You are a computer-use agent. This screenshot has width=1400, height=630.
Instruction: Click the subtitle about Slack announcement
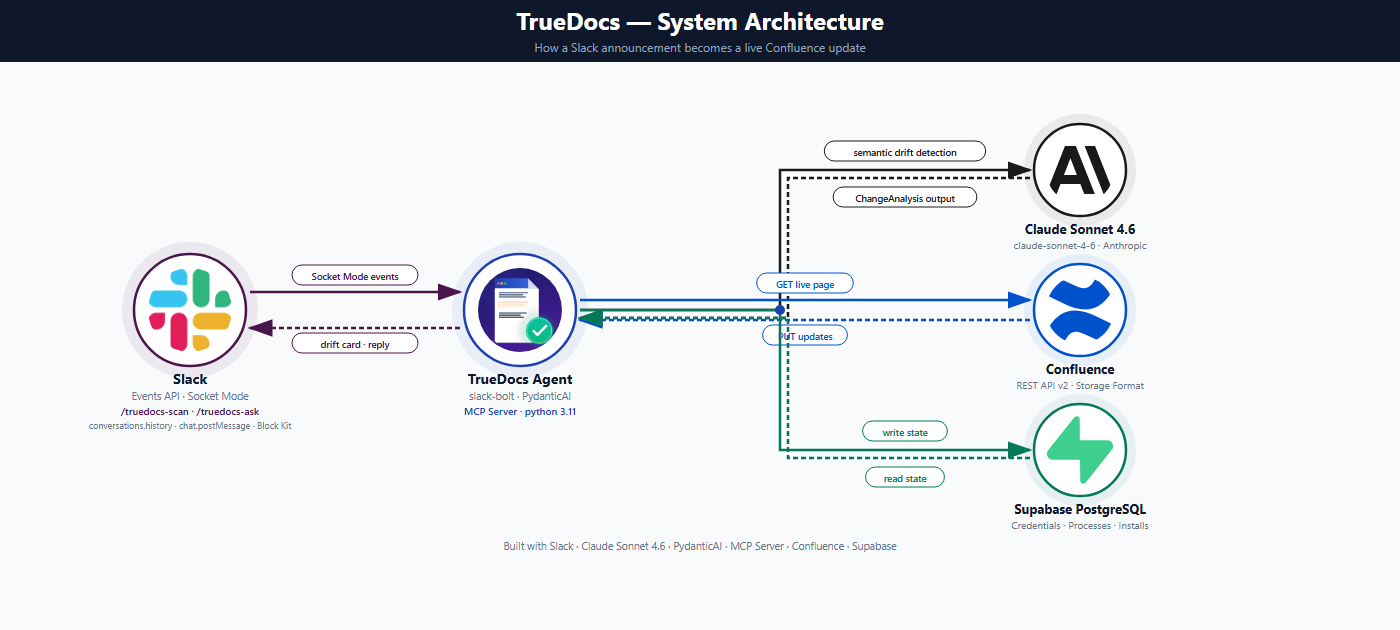700,48
